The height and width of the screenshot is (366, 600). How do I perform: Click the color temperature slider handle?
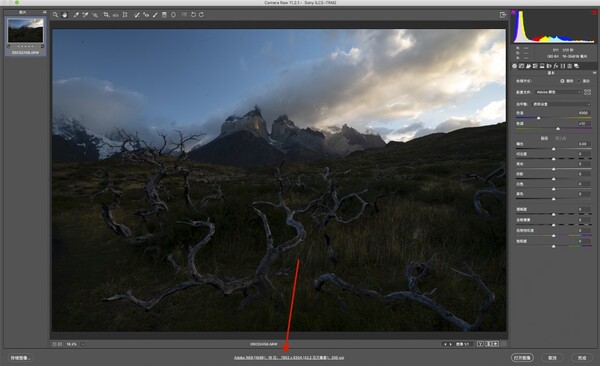point(538,118)
